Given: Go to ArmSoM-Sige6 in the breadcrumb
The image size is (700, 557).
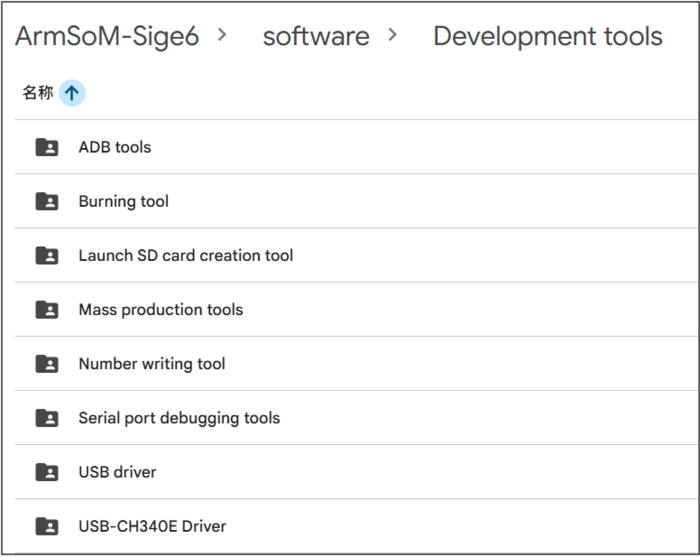Looking at the screenshot, I should click(107, 37).
